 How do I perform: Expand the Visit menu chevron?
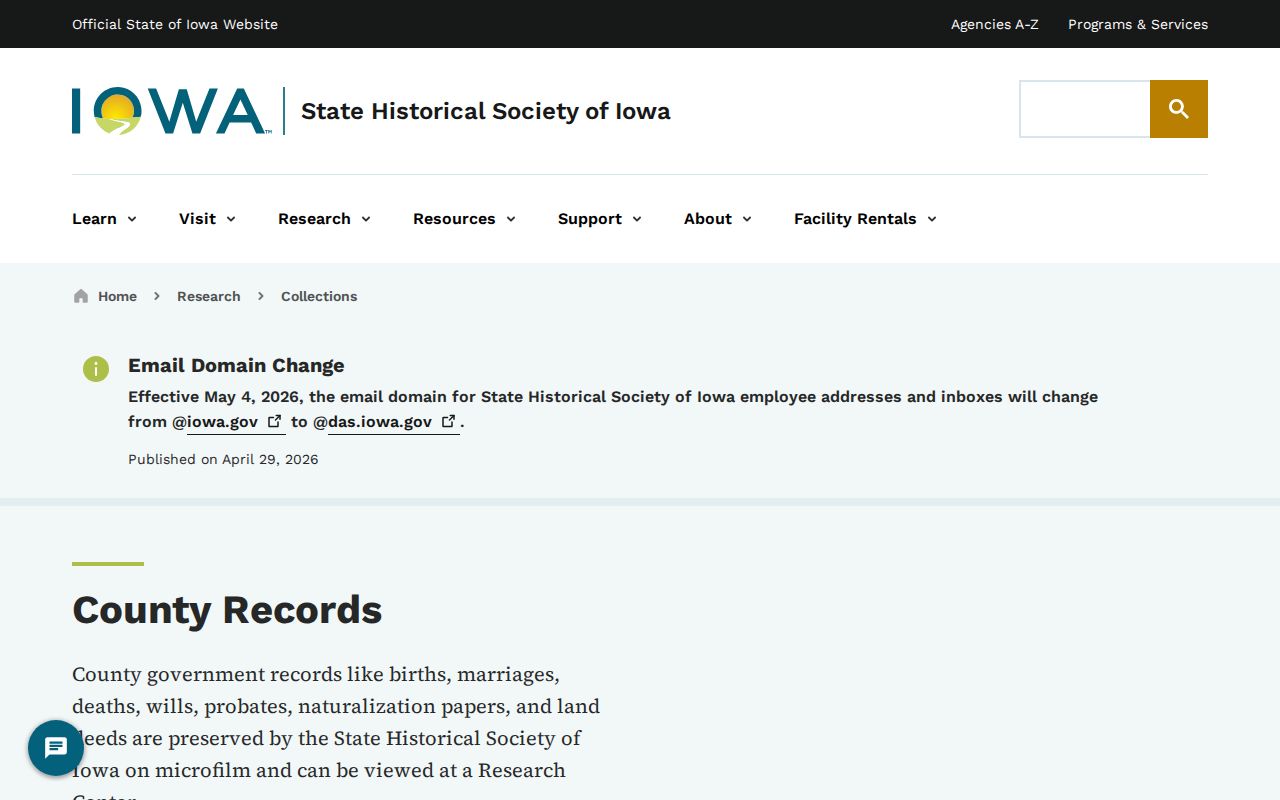coord(231,219)
